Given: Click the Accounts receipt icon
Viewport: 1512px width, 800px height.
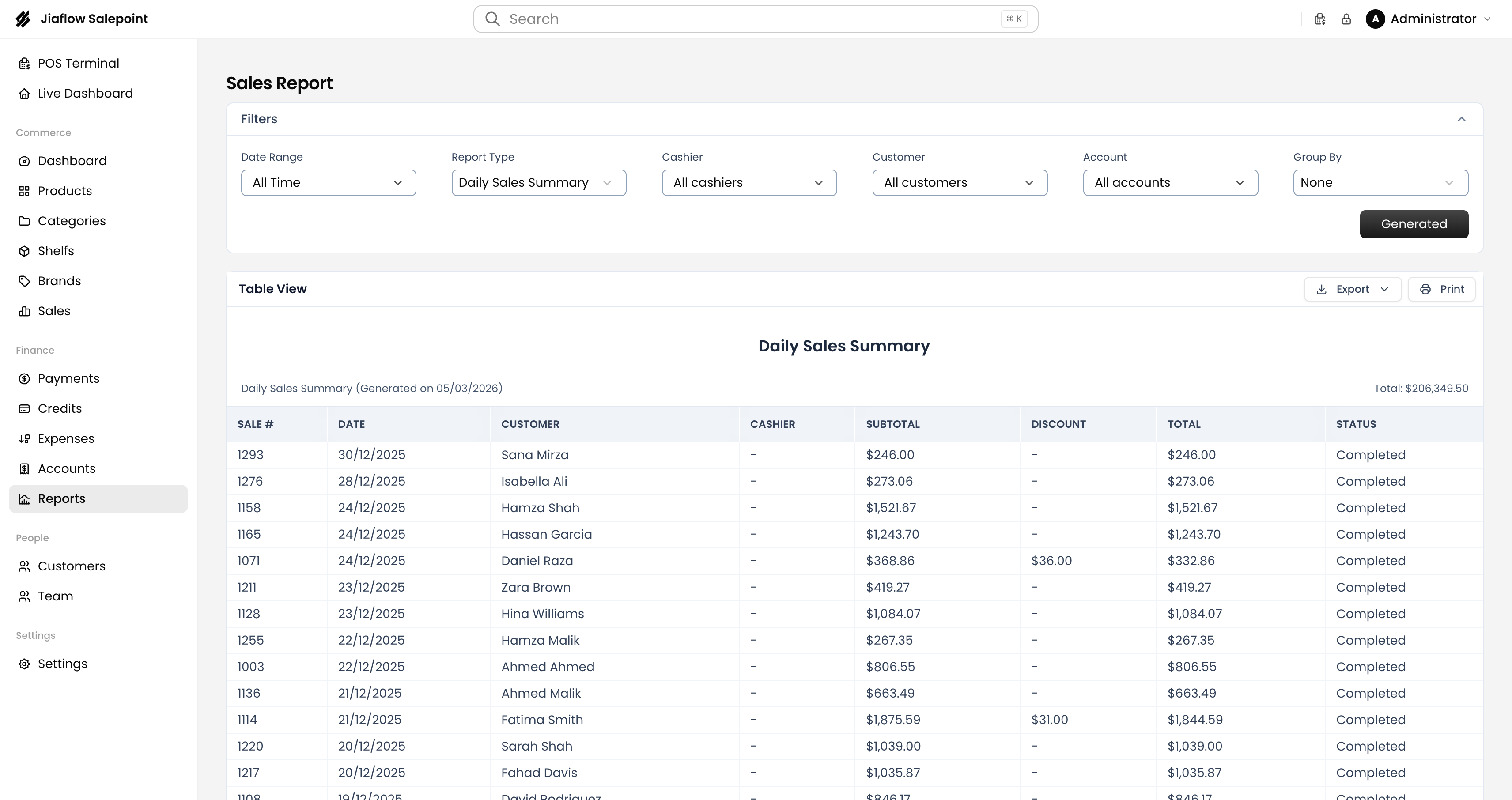Looking at the screenshot, I should [x=24, y=468].
